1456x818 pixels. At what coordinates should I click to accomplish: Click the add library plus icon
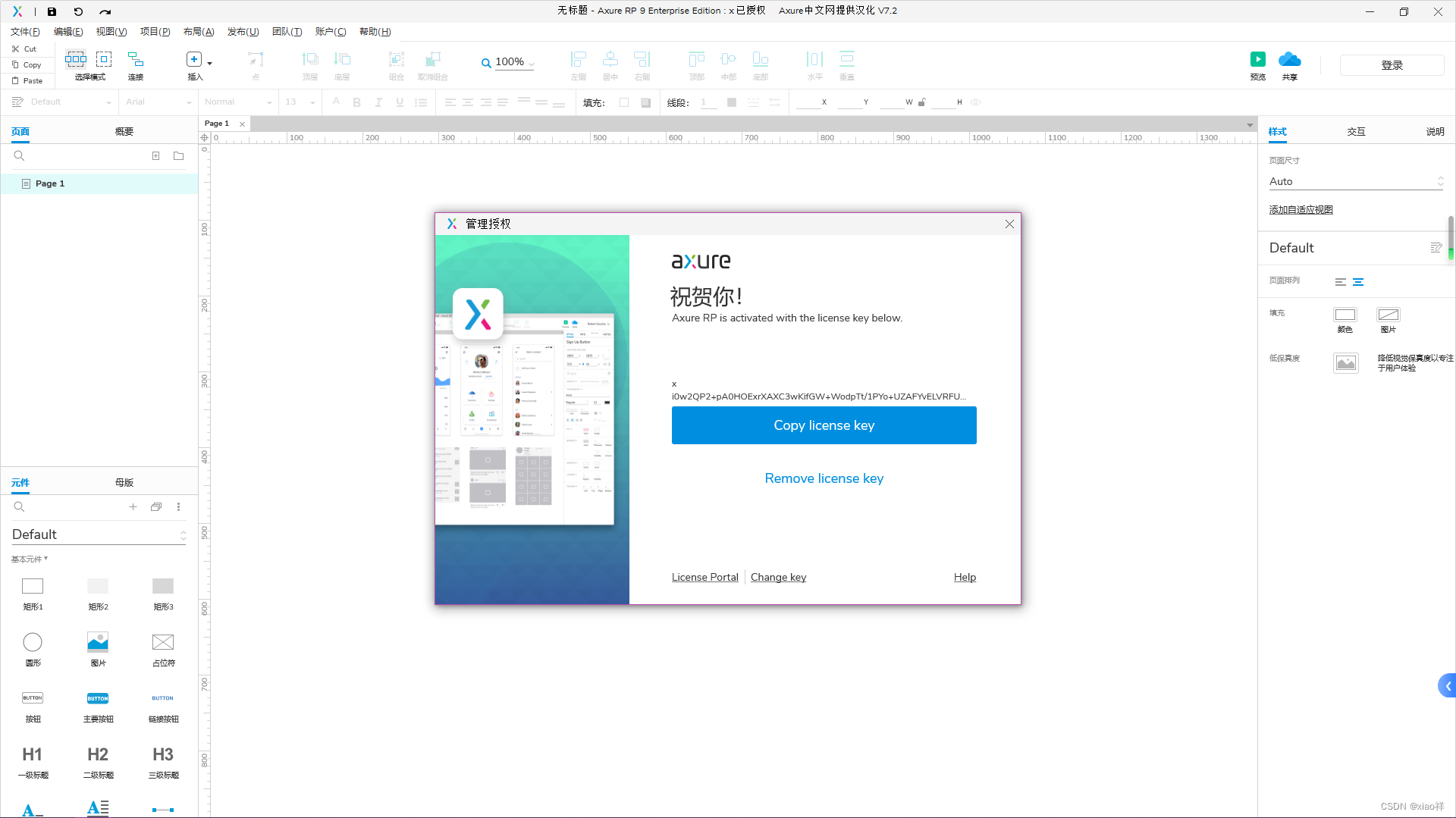click(133, 507)
